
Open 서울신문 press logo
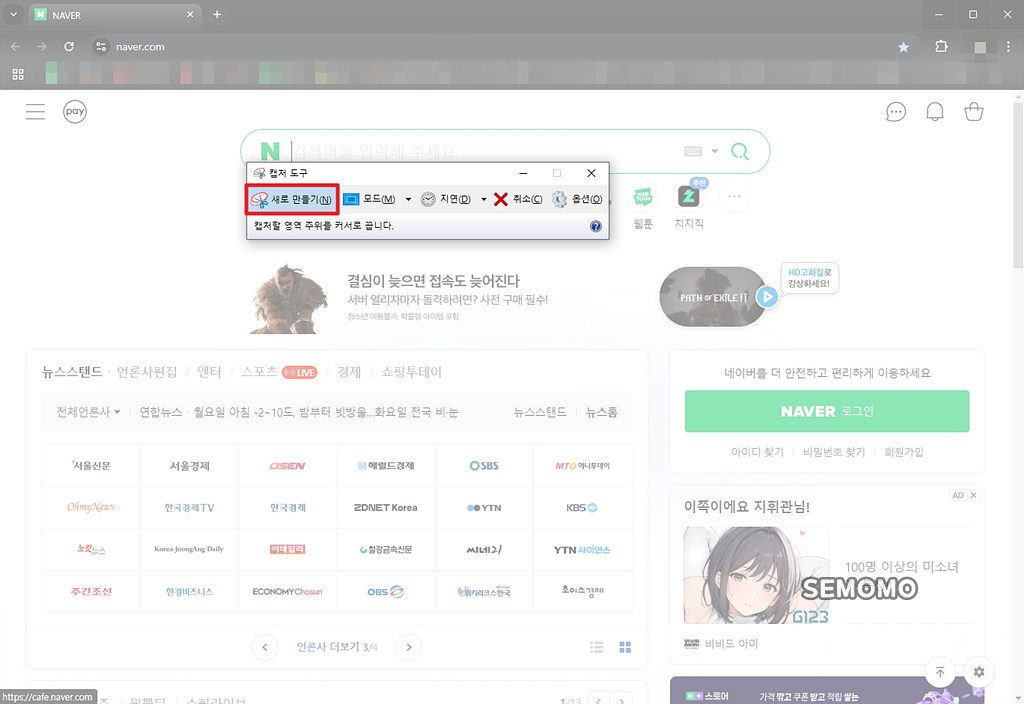(91, 466)
